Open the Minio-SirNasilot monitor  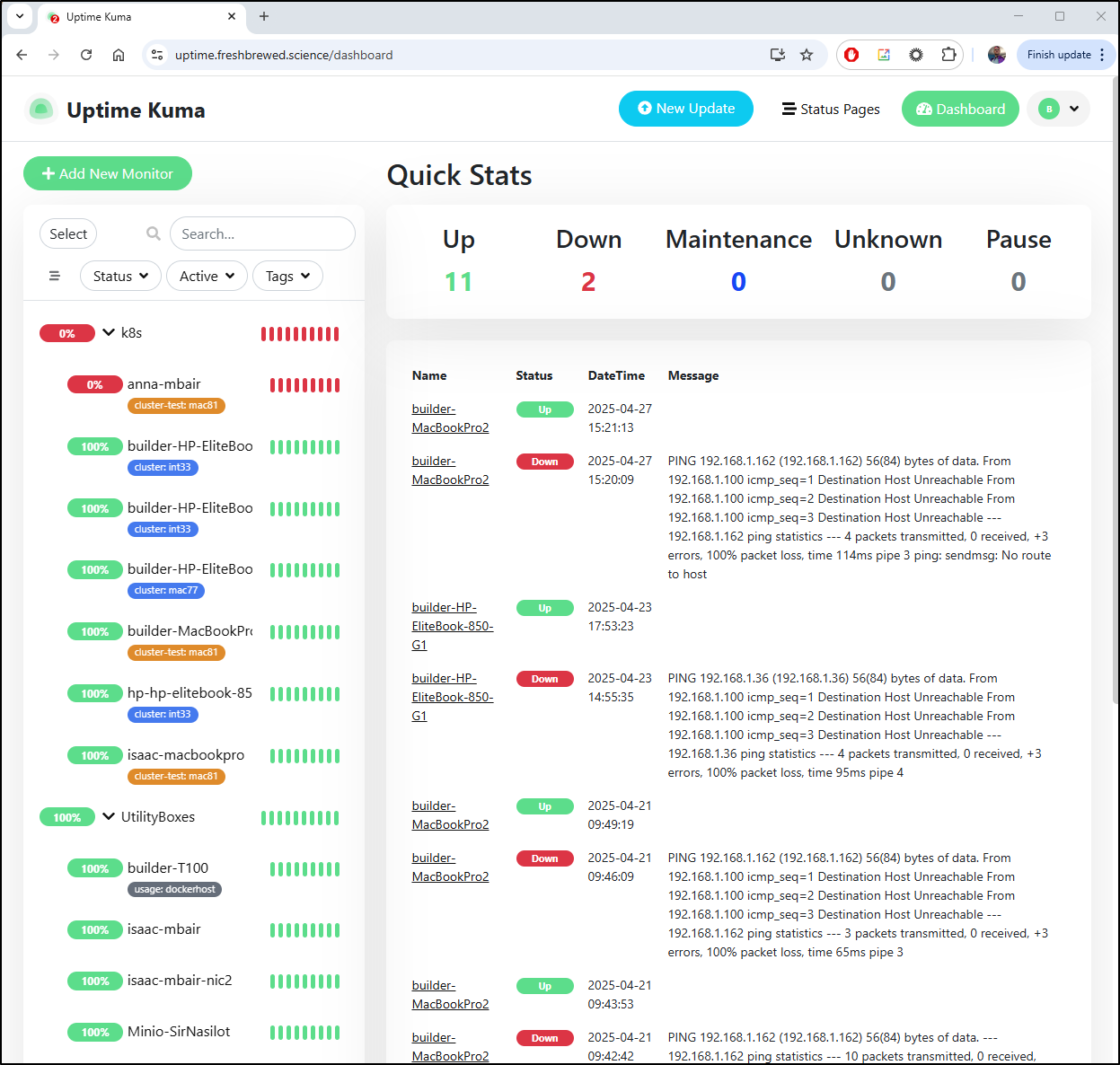179,1031
